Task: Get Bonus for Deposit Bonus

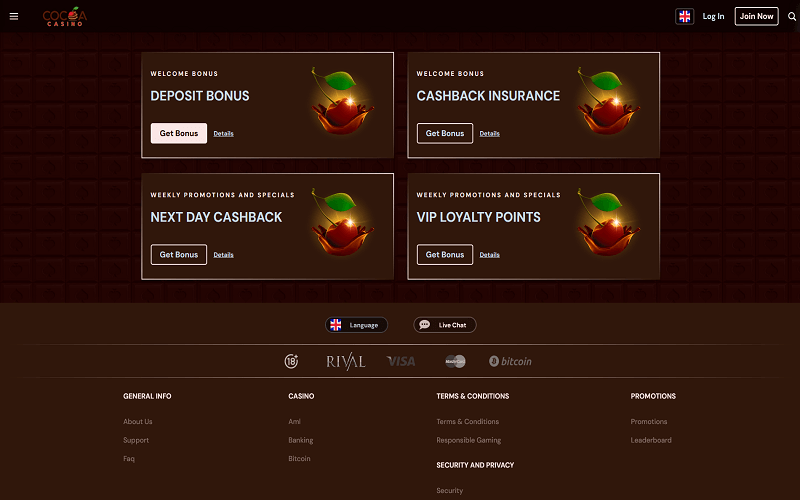Action: pos(179,133)
